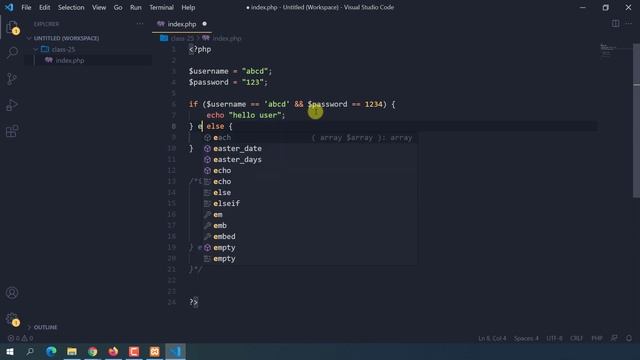640x360 pixels.
Task: Open the XAMPP icon in taskbar
Action: point(155,351)
